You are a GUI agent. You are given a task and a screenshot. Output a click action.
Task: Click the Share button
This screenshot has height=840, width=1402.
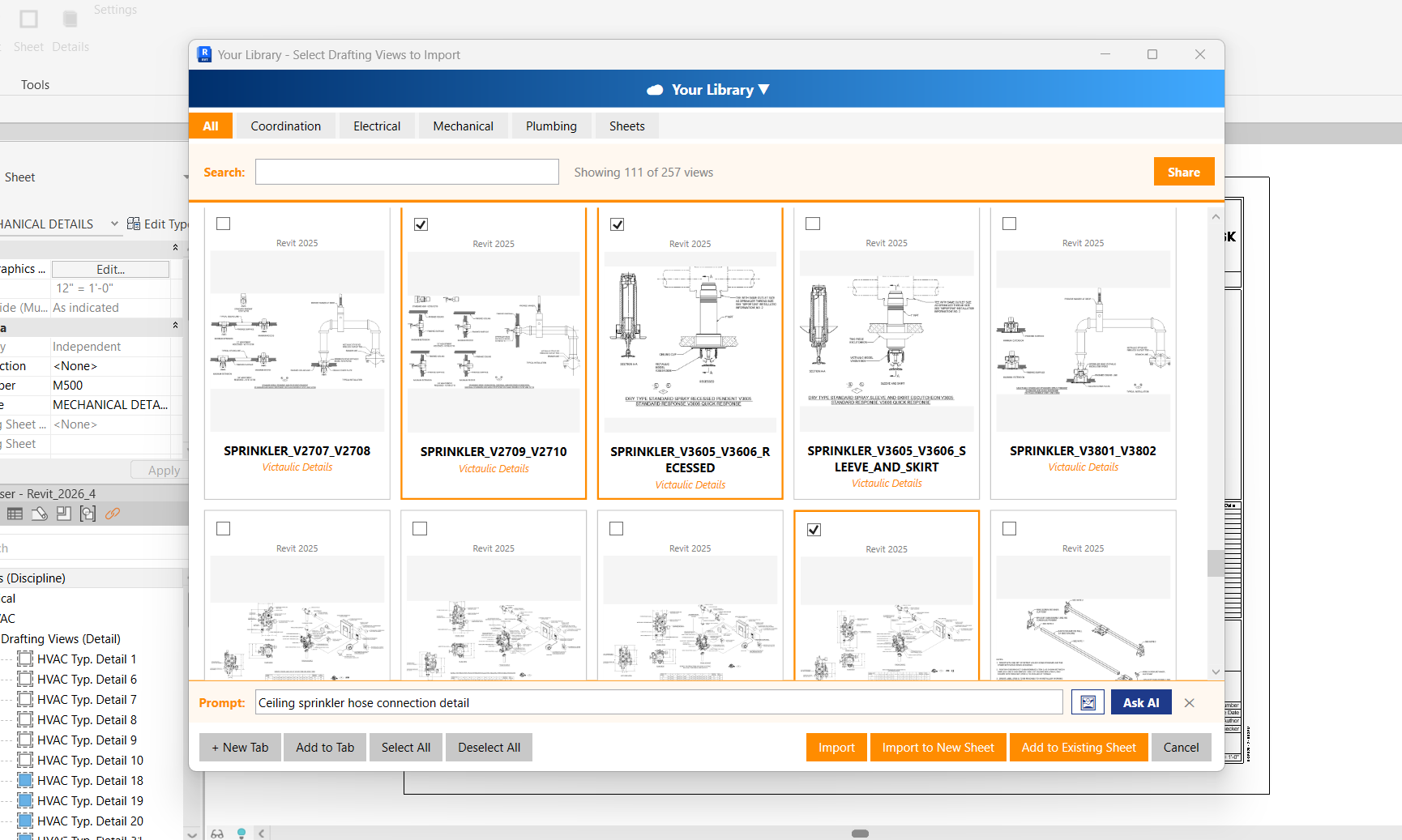1184,172
